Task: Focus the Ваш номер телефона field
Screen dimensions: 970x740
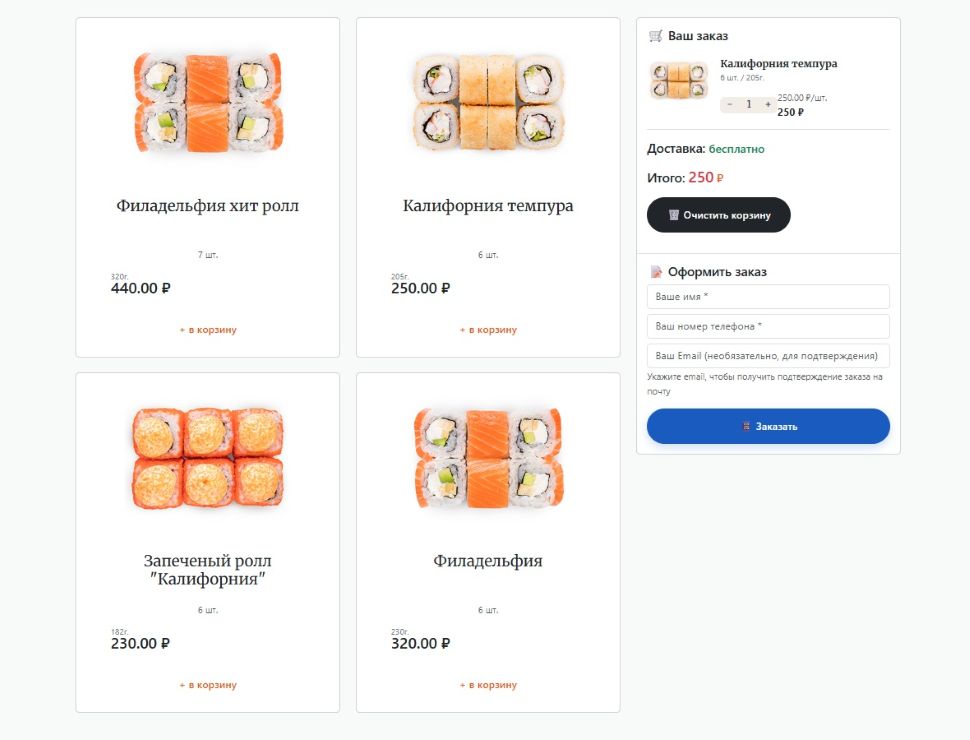Action: 768,326
